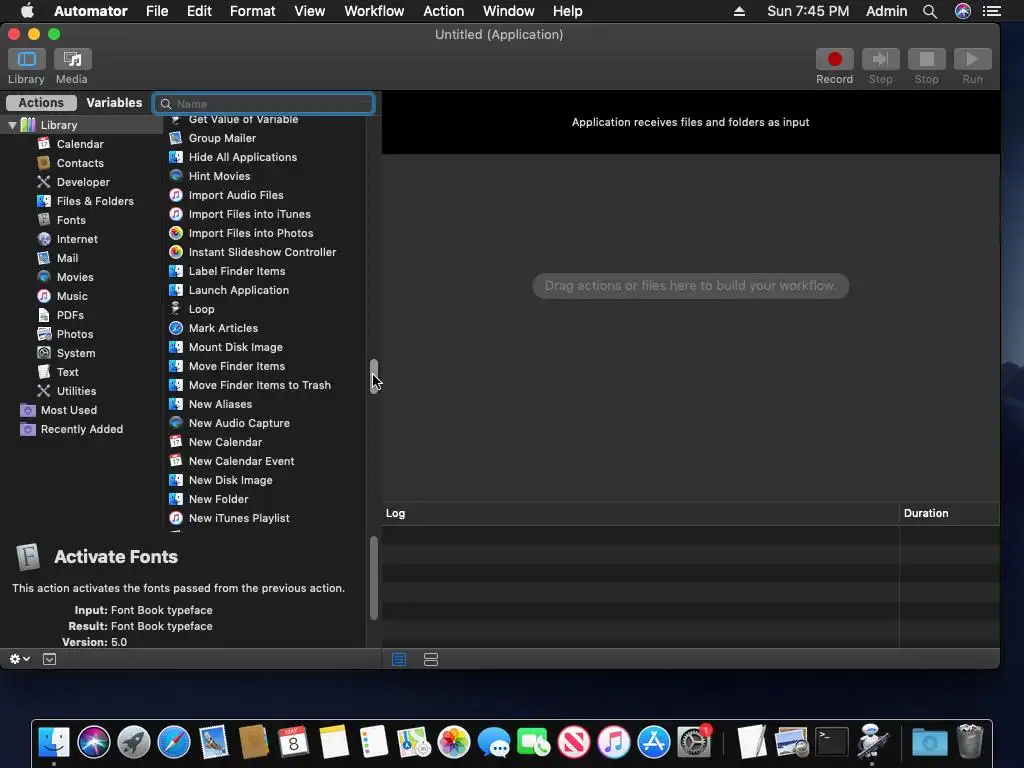Select Instant Slideshow Controller action

[262, 251]
